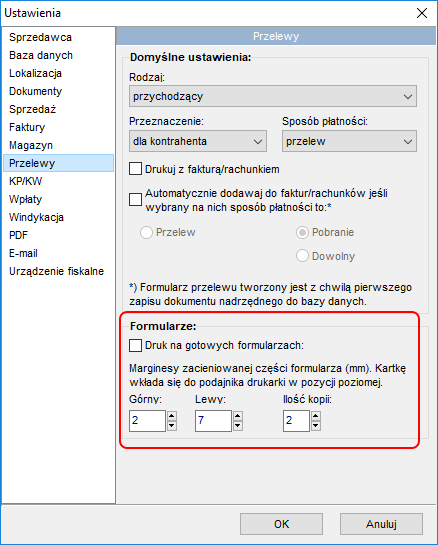Toggle Automatycznie dodawaj do faktur checkbox
Screen dimensions: 438x545
point(135,200)
